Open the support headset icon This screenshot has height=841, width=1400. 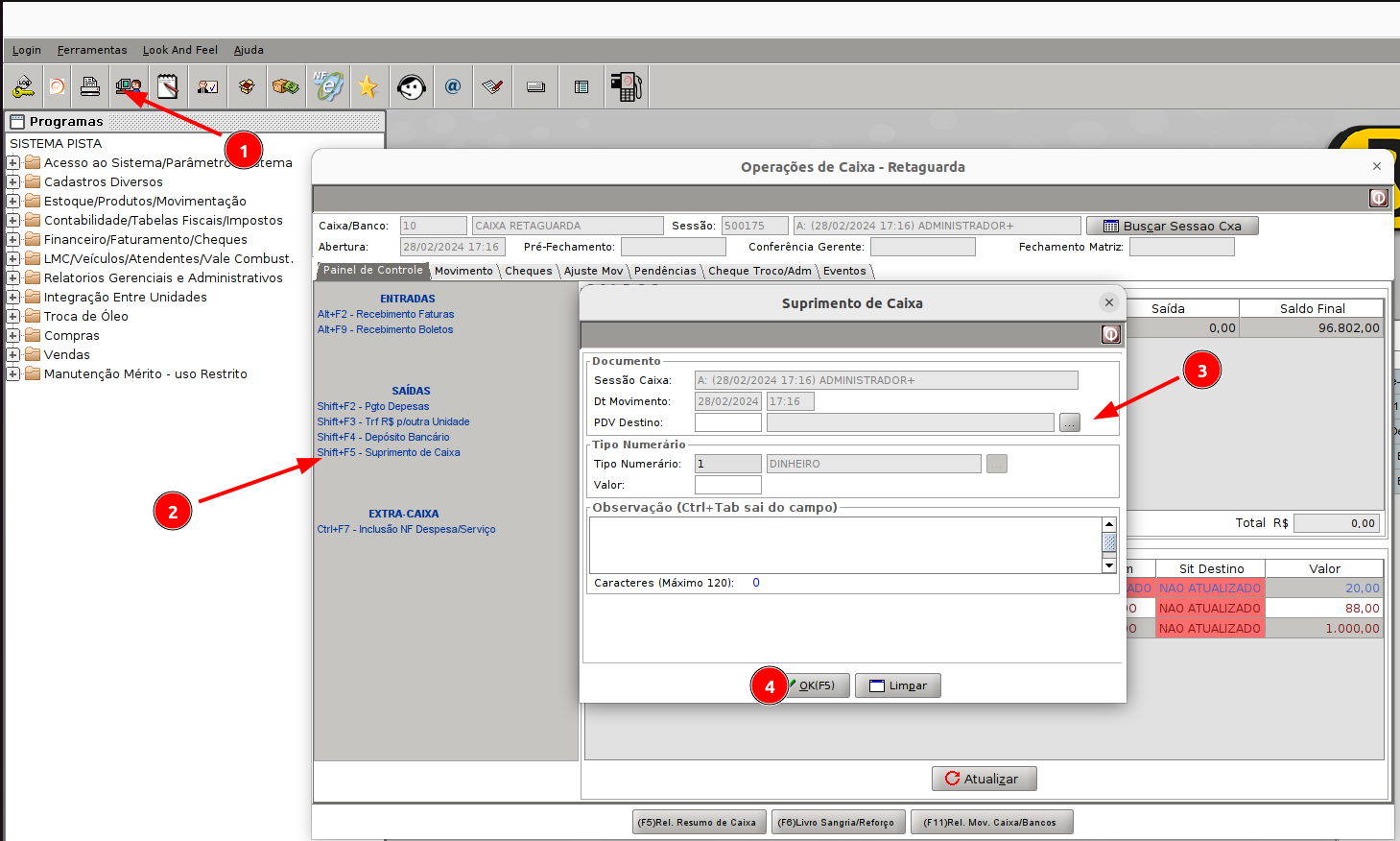[412, 87]
